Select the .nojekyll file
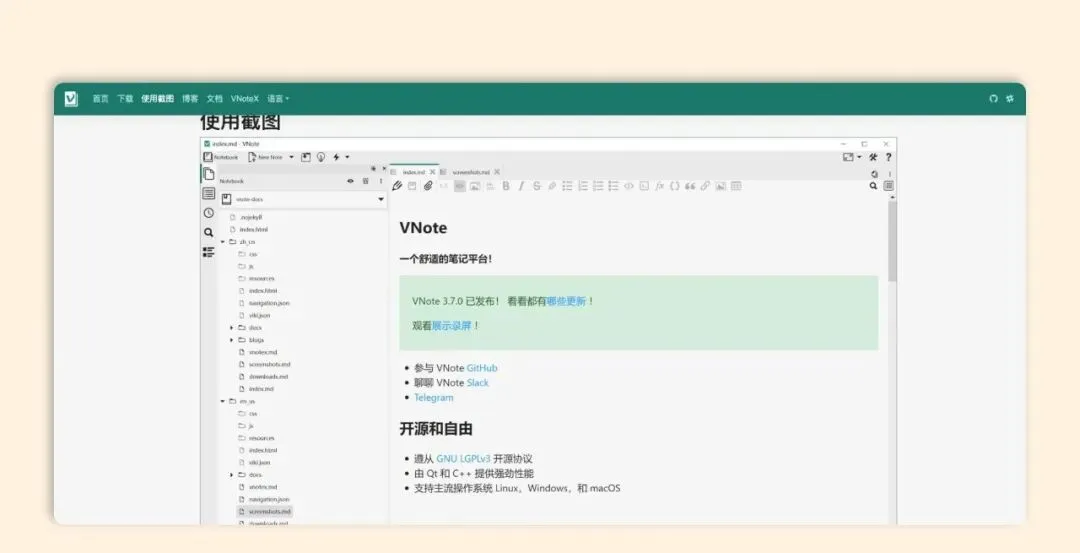 click(246, 217)
